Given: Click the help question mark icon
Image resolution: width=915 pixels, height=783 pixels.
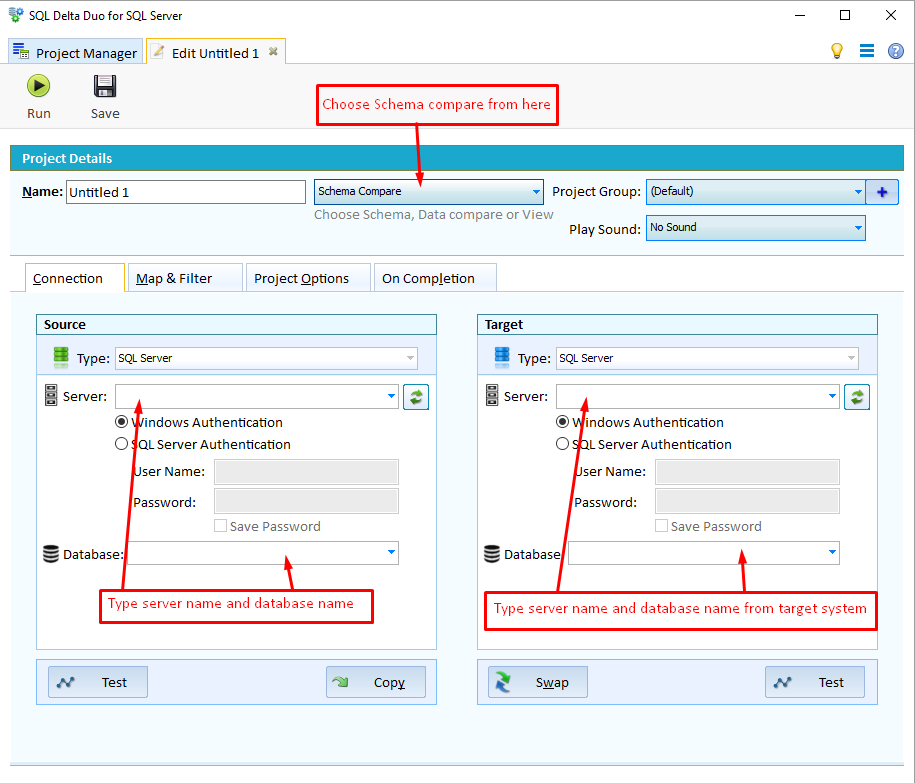Looking at the screenshot, I should pyautogui.click(x=895, y=50).
